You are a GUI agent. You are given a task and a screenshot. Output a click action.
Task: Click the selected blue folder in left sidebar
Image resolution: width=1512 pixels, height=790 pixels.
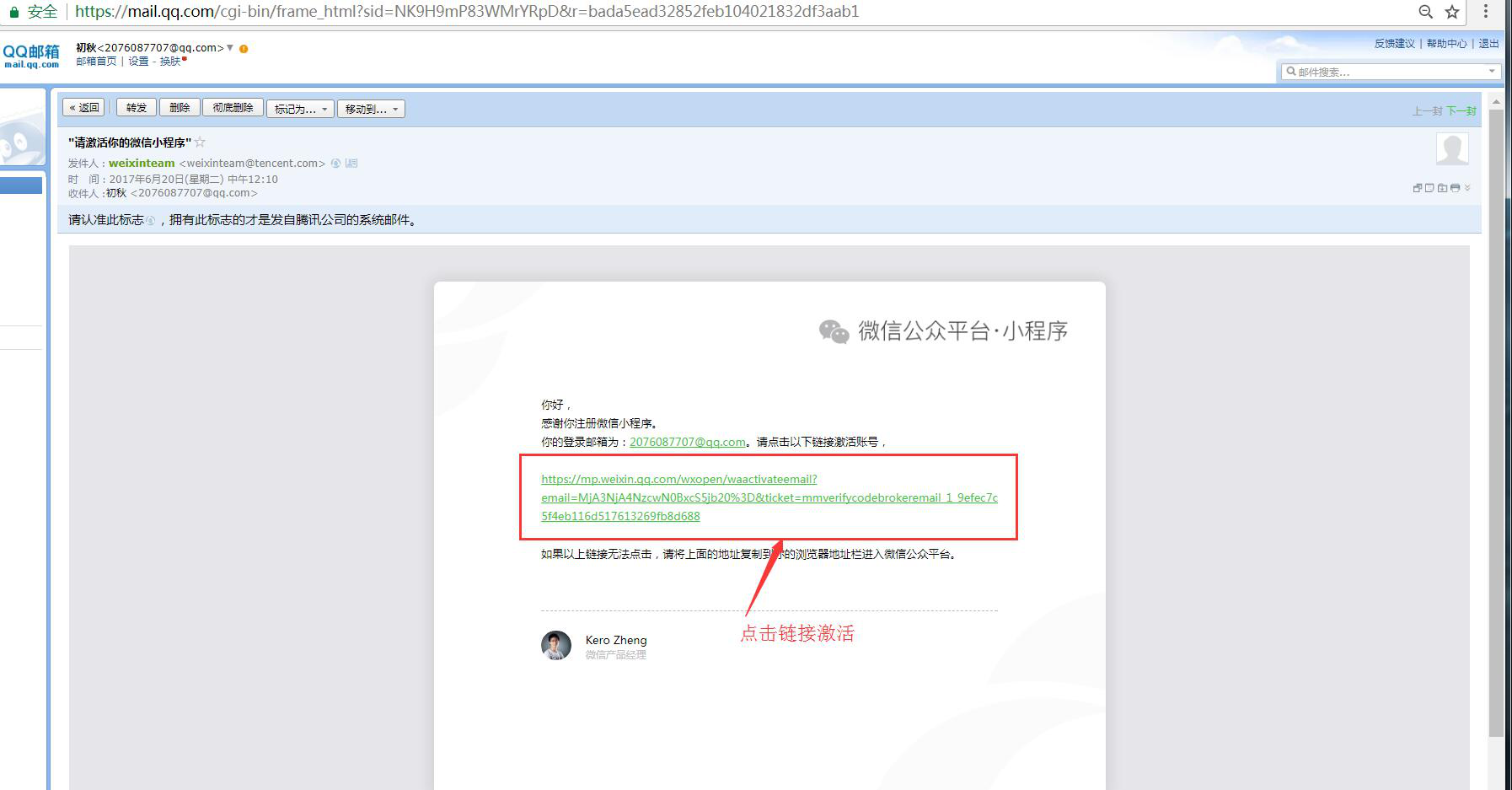pos(21,185)
